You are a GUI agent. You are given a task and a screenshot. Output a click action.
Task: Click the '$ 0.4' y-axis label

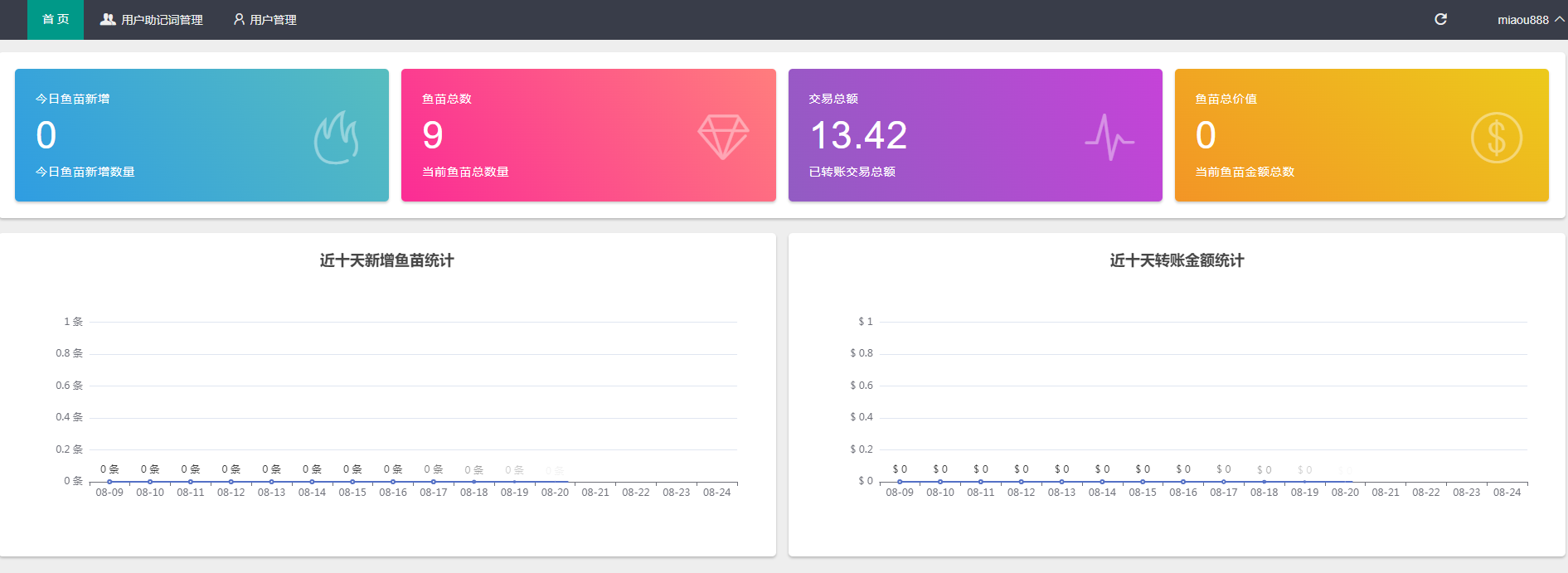(861, 417)
